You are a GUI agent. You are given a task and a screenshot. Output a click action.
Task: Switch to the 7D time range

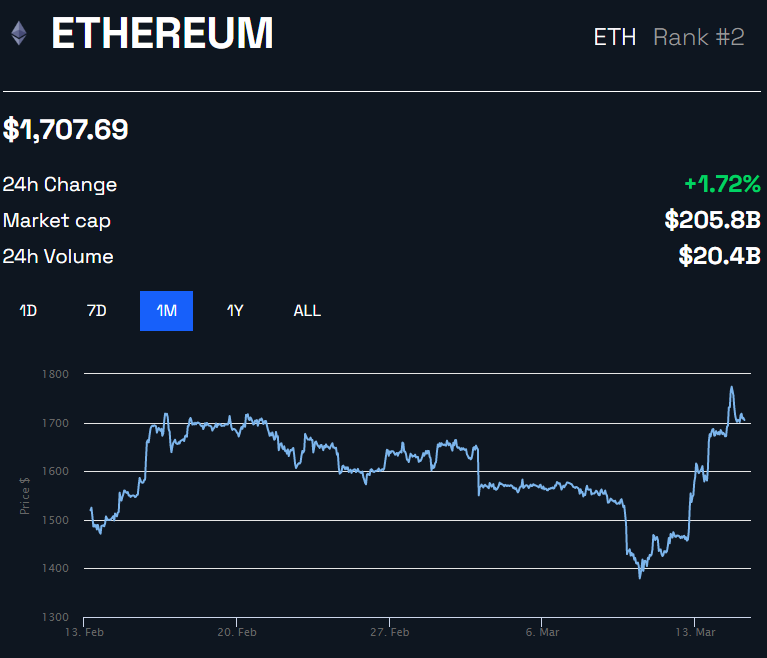pos(96,311)
